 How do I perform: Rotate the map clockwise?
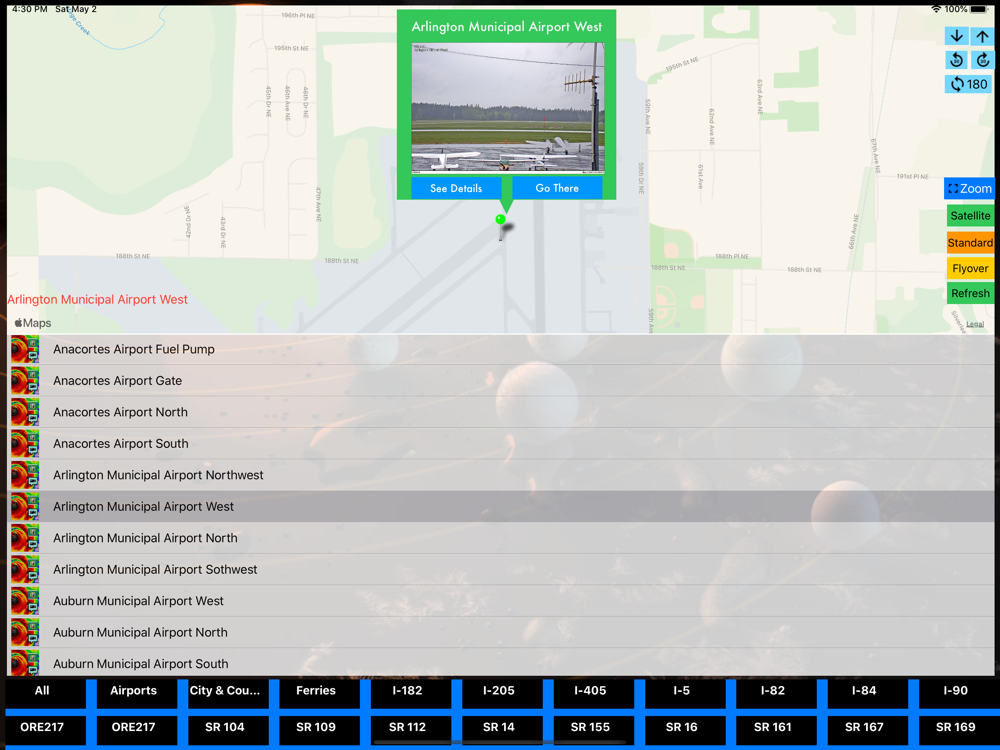pos(982,60)
